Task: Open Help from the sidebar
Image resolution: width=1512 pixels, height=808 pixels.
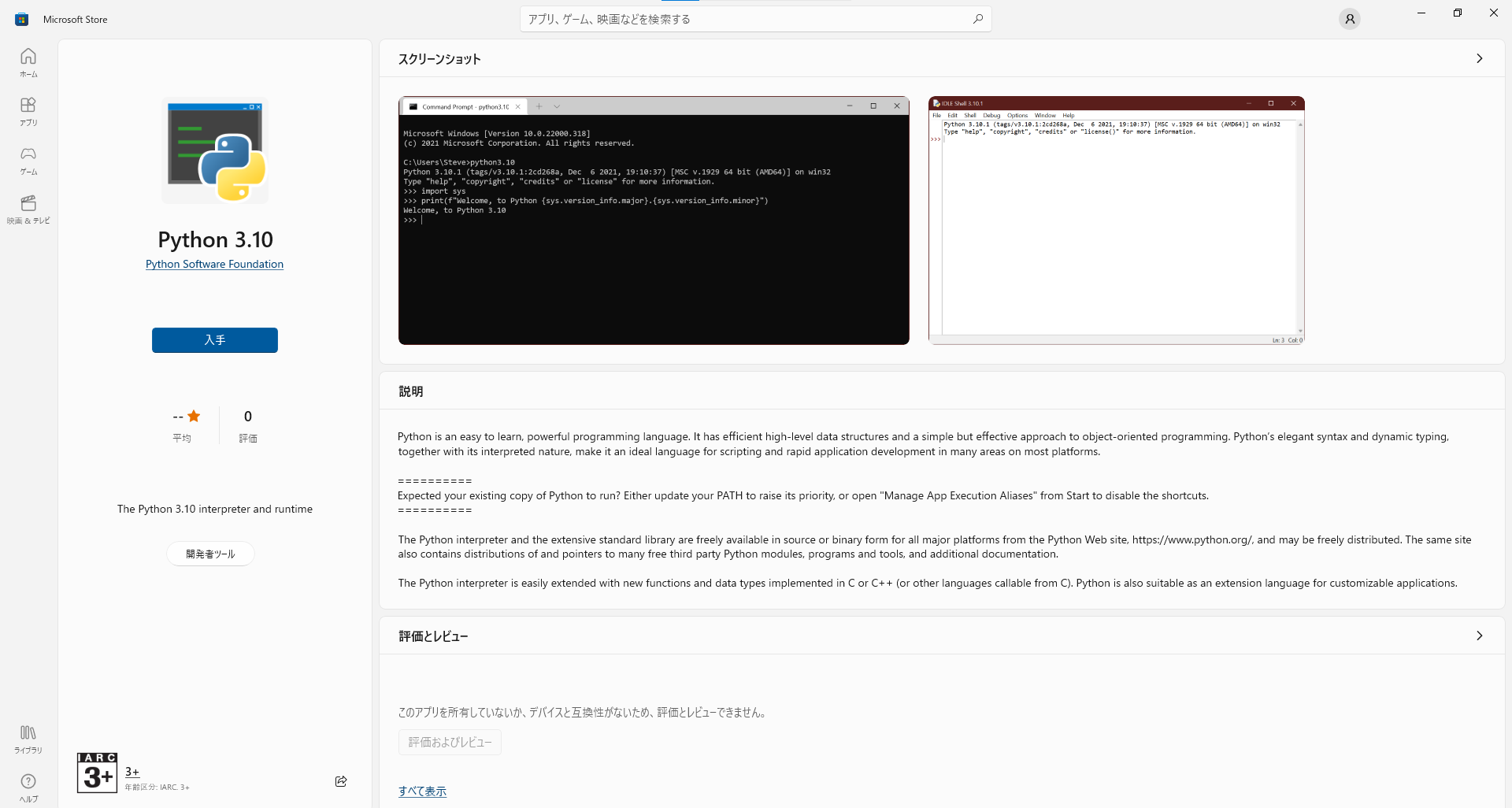Action: [28, 786]
